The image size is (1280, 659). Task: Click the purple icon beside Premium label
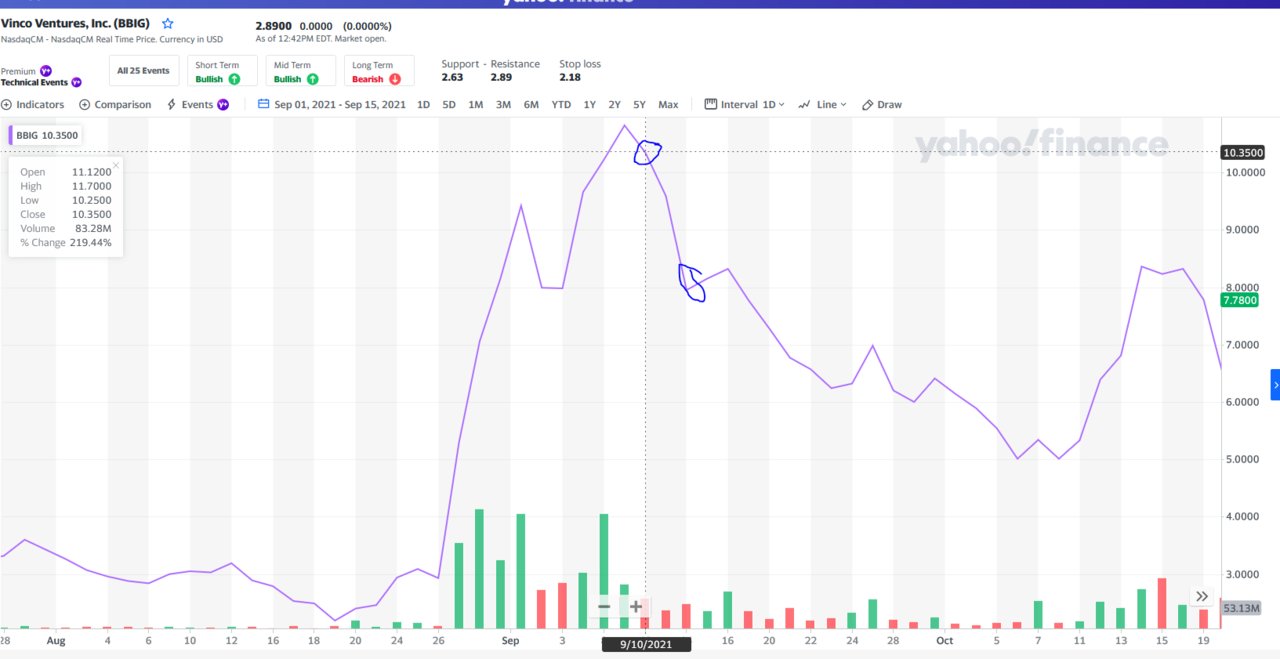45,71
